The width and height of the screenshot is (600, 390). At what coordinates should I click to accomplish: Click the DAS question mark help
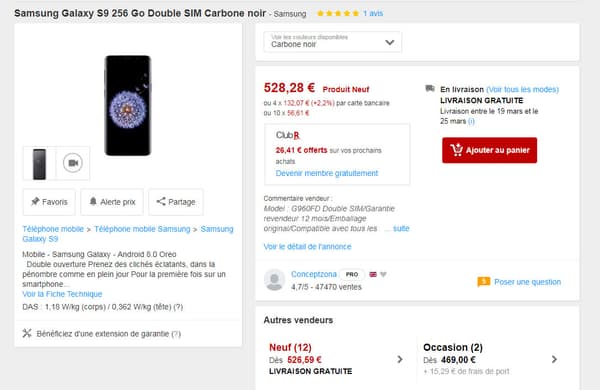[178, 307]
